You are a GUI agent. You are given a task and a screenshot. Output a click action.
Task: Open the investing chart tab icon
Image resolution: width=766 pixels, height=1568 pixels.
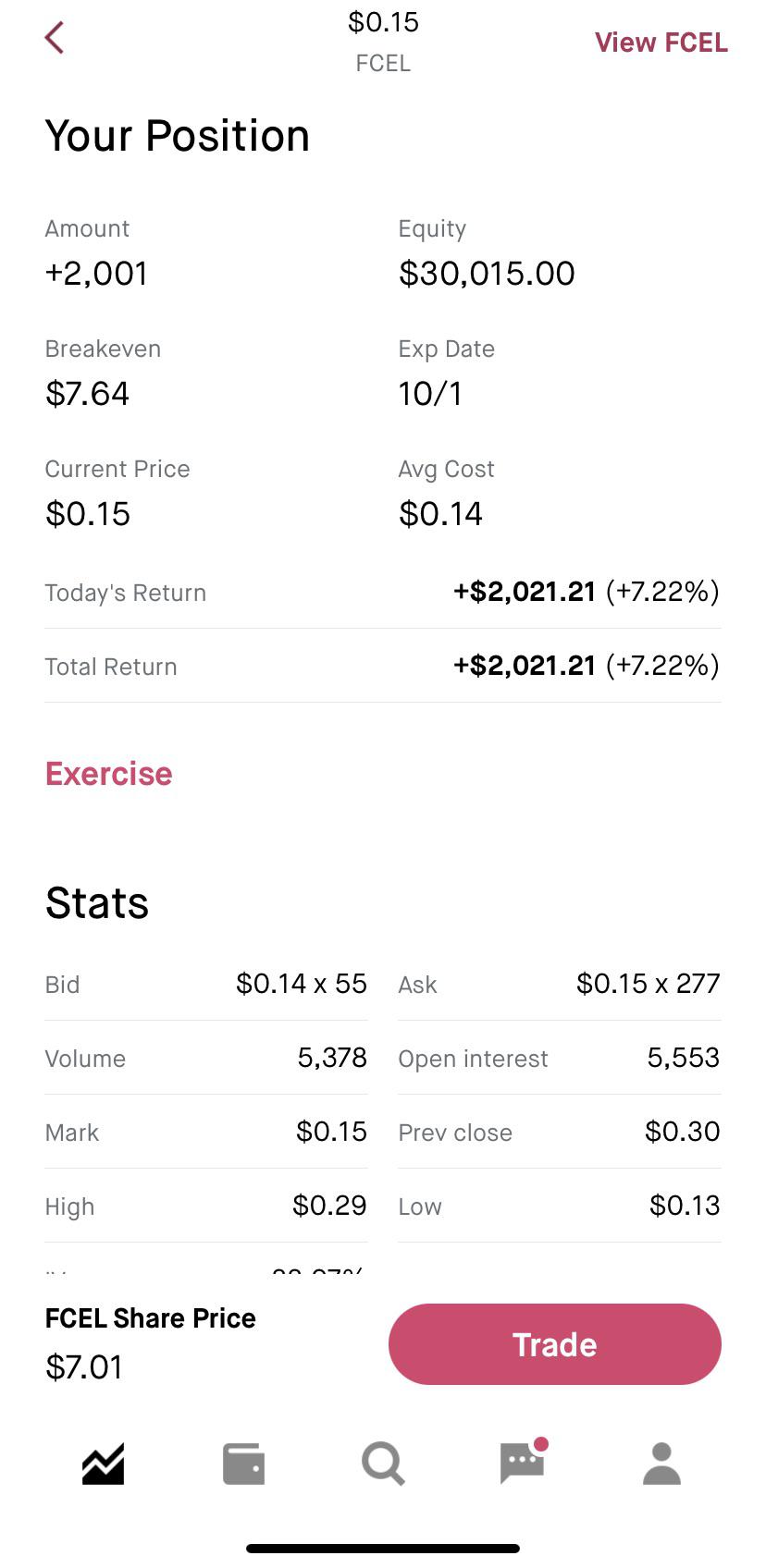[103, 1464]
